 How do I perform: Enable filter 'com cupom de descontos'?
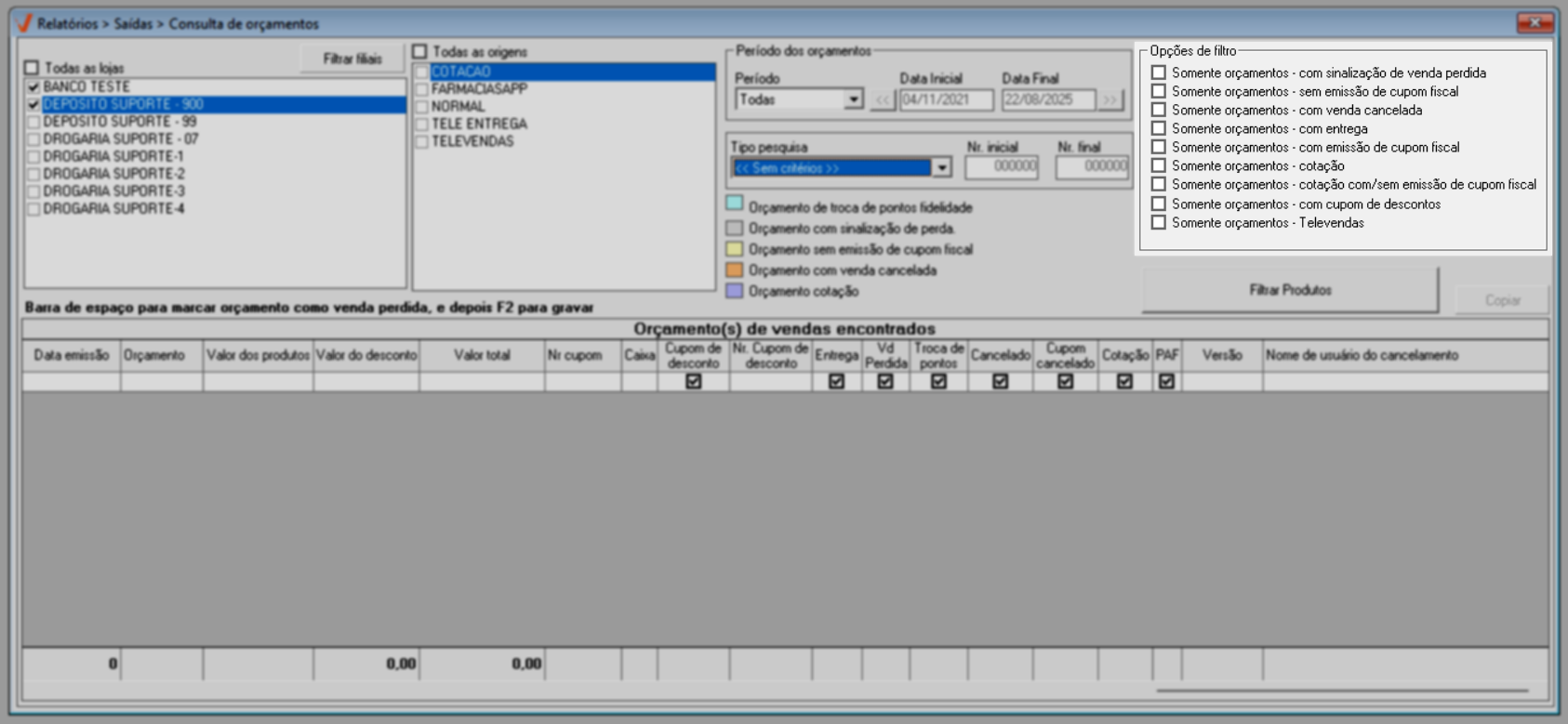pyautogui.click(x=1159, y=204)
